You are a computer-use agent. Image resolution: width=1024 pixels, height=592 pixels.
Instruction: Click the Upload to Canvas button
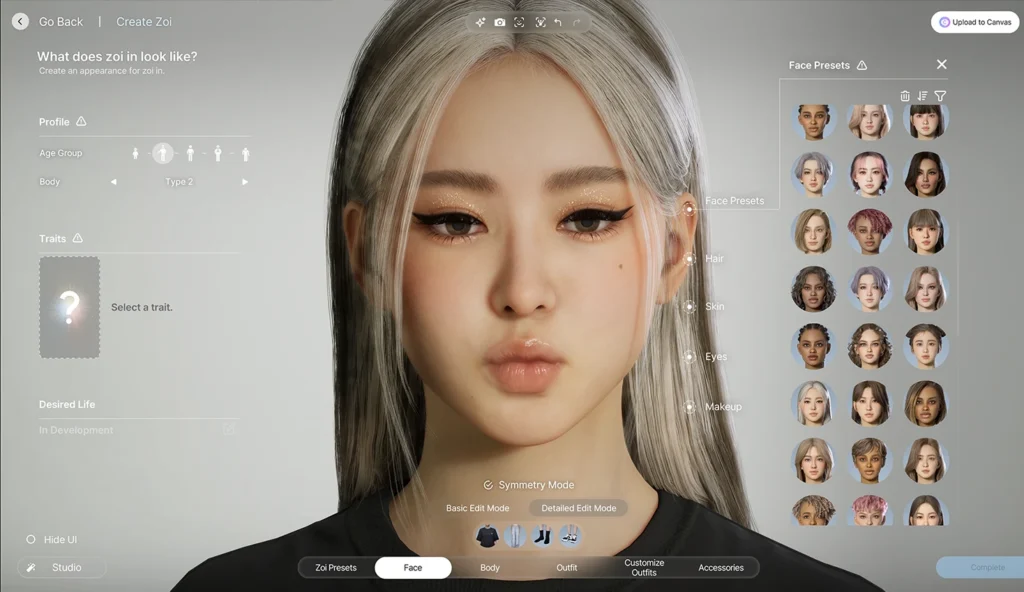(975, 22)
